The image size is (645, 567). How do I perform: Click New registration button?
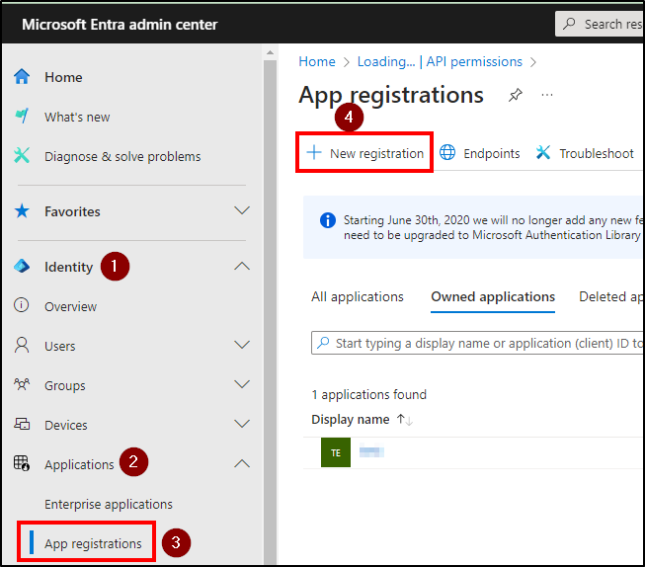tap(364, 152)
